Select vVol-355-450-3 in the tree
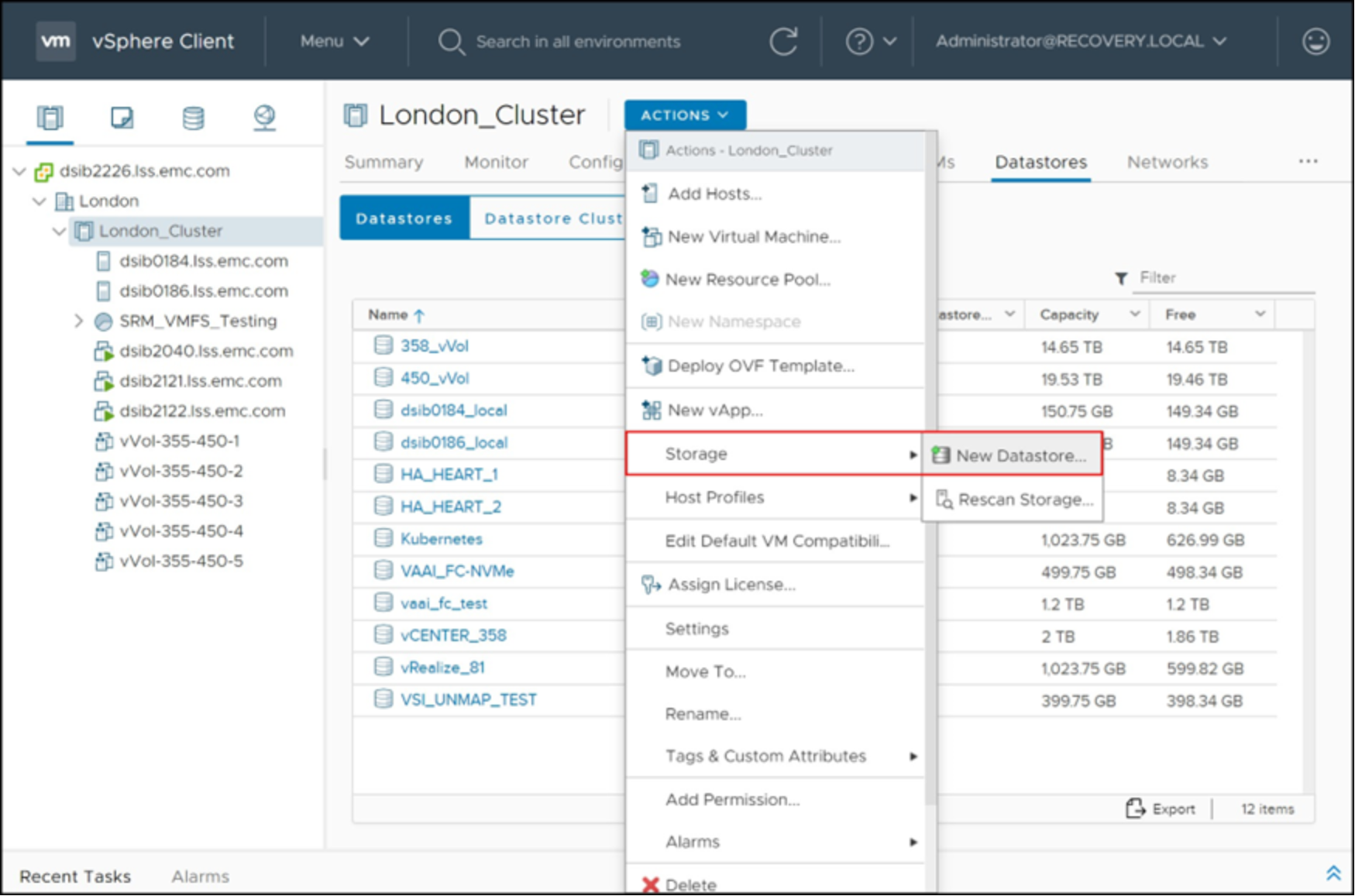The image size is (1355, 896). [x=181, y=501]
